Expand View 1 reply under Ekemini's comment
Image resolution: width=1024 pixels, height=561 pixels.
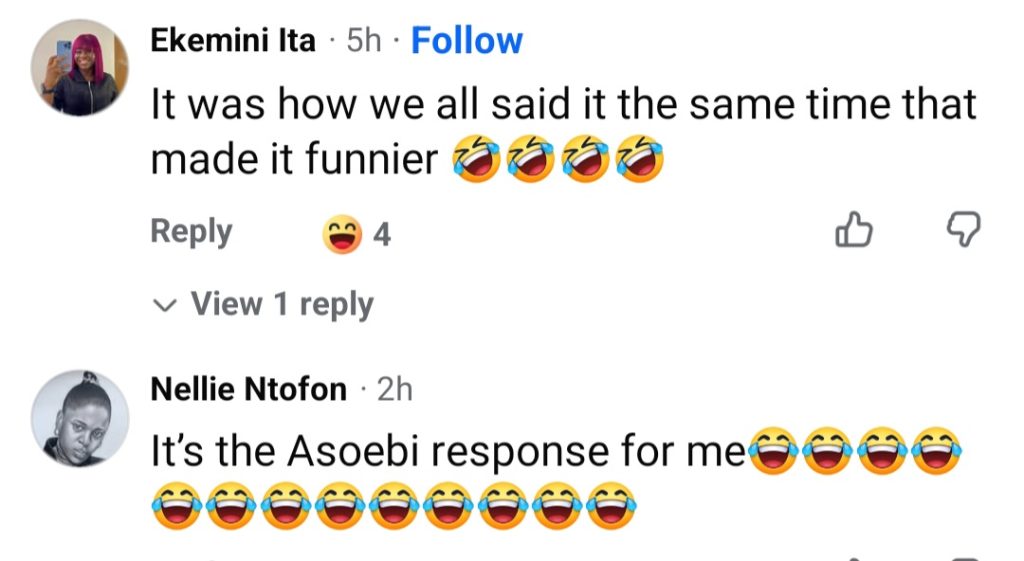click(x=263, y=304)
